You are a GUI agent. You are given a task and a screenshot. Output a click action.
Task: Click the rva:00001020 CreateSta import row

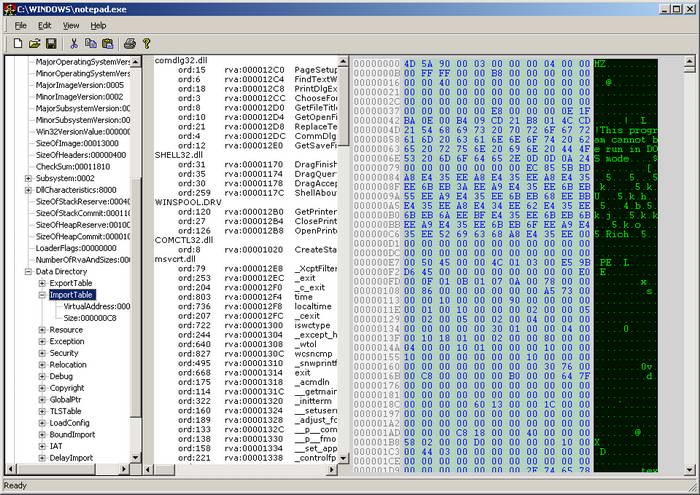[257, 250]
